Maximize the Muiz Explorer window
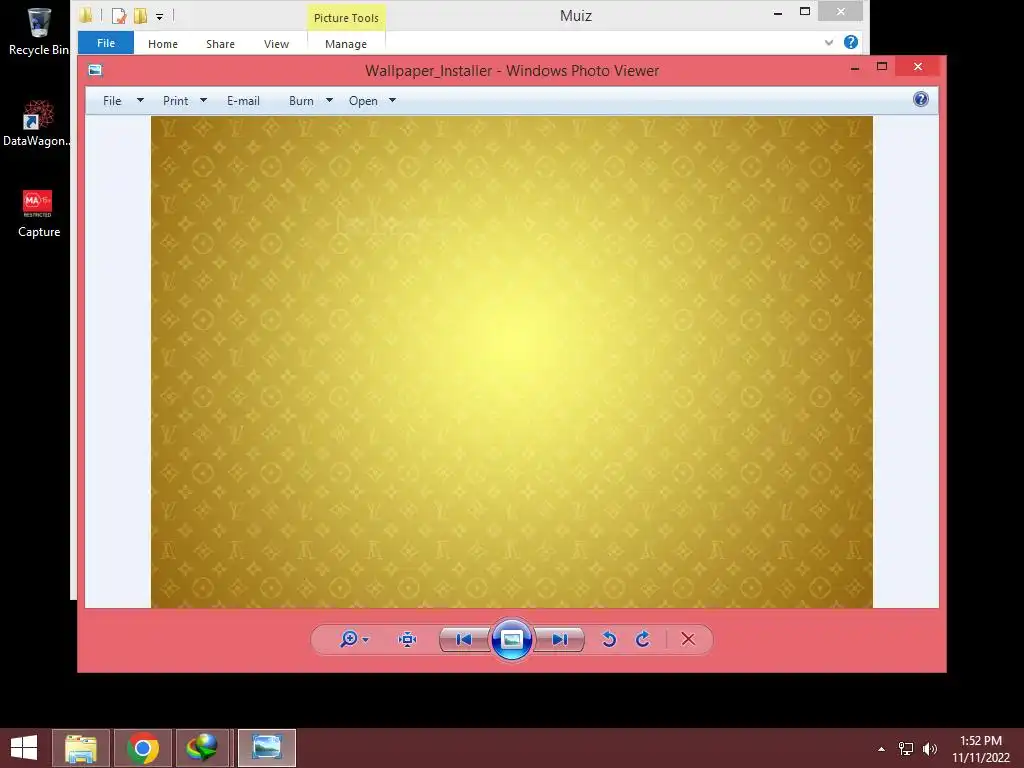Image resolution: width=1024 pixels, height=768 pixels. click(805, 12)
